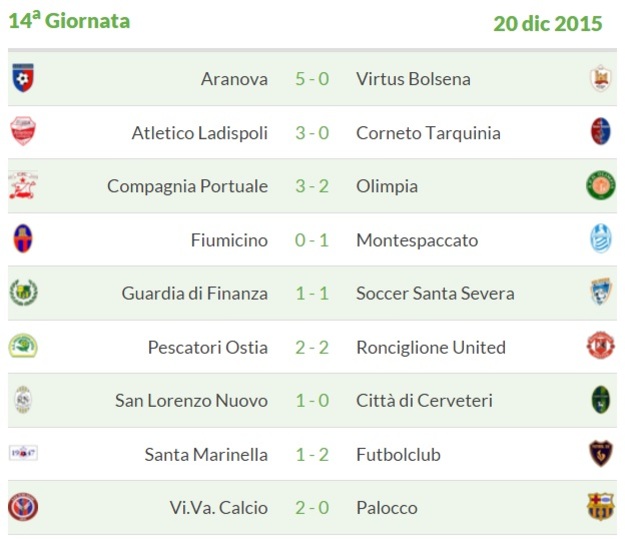Click the Aranova team crest

[x=22, y=79]
